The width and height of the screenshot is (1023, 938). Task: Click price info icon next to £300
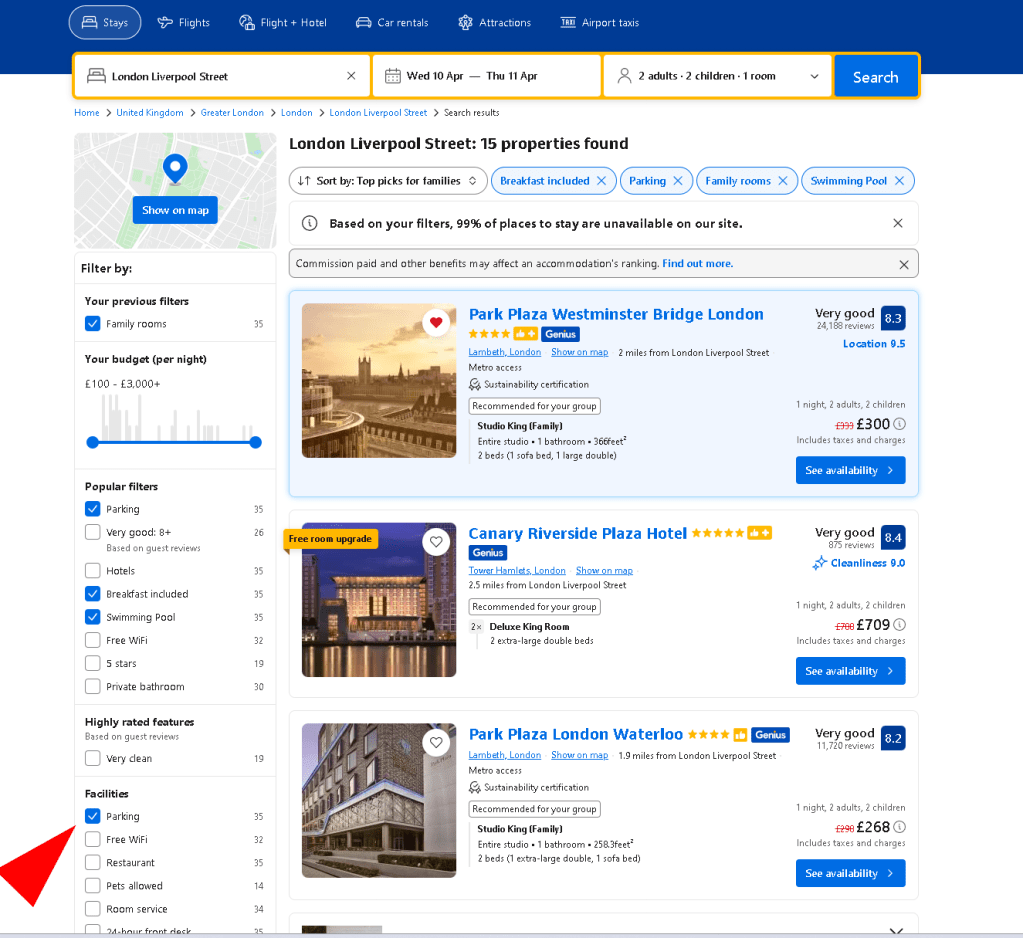click(x=900, y=424)
